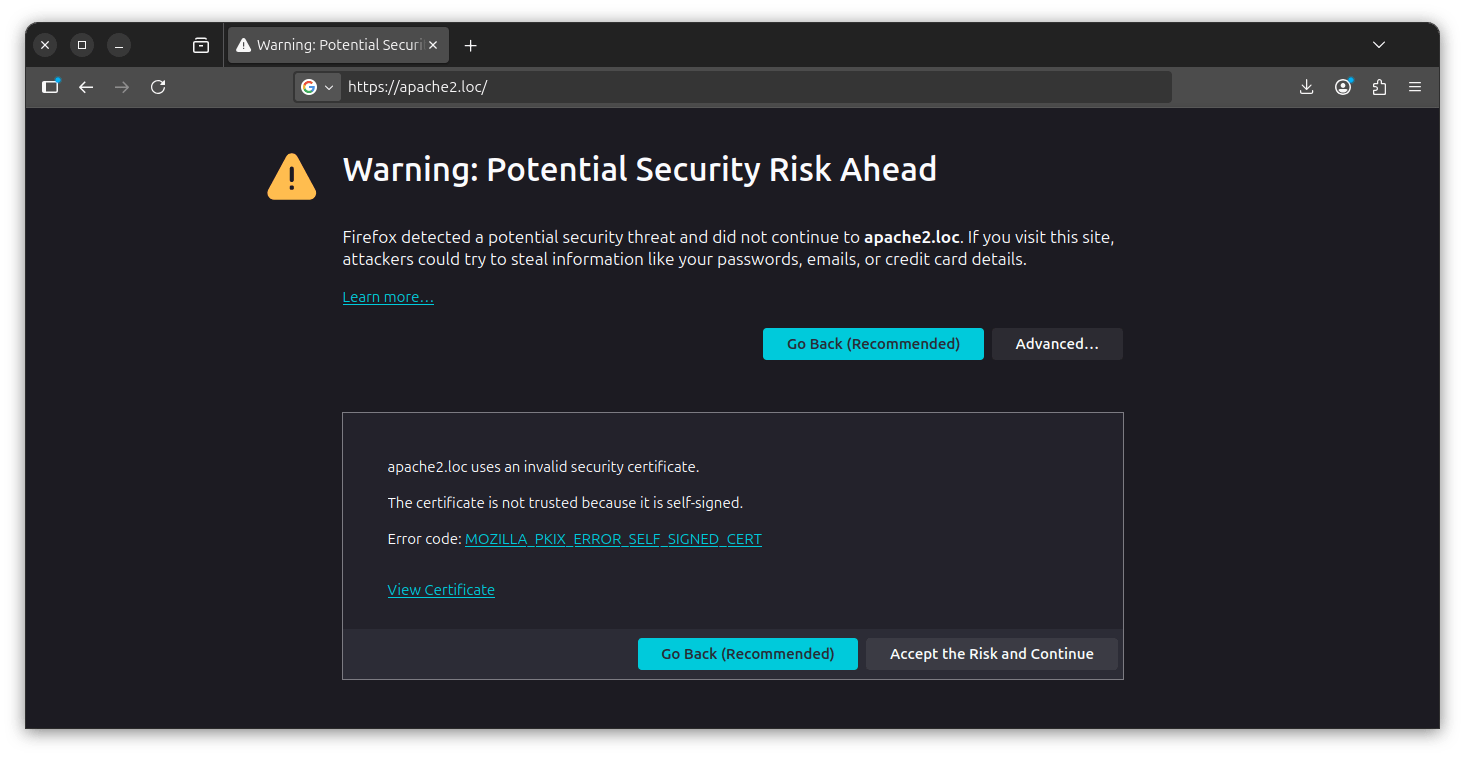Click upper Go Back (Recommended) button beside Advanced
This screenshot has height=757, width=1465.
[873, 344]
